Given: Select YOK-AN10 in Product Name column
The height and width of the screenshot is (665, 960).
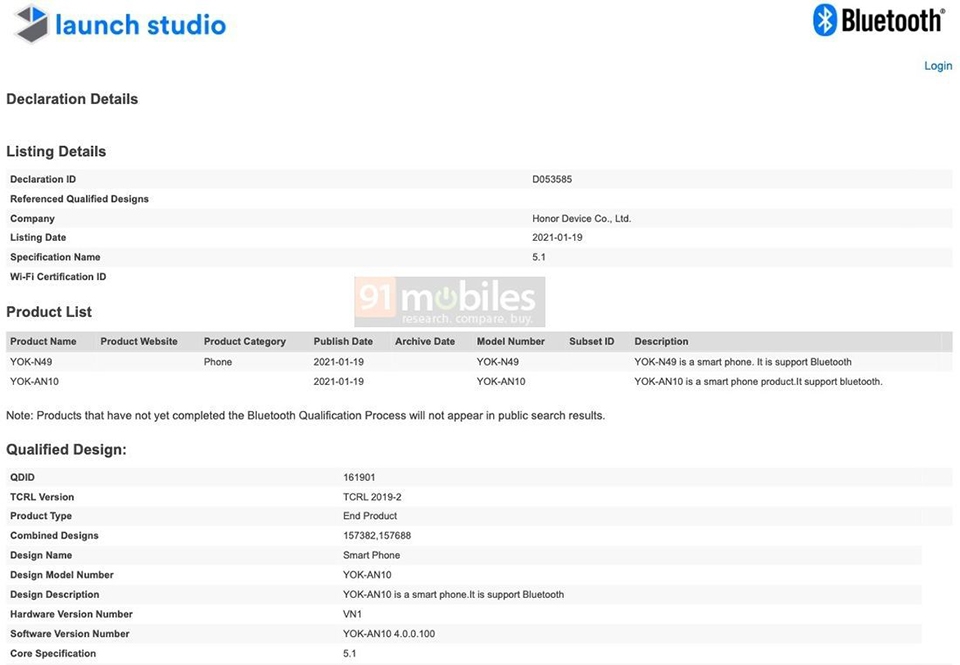Looking at the screenshot, I should (x=34, y=381).
